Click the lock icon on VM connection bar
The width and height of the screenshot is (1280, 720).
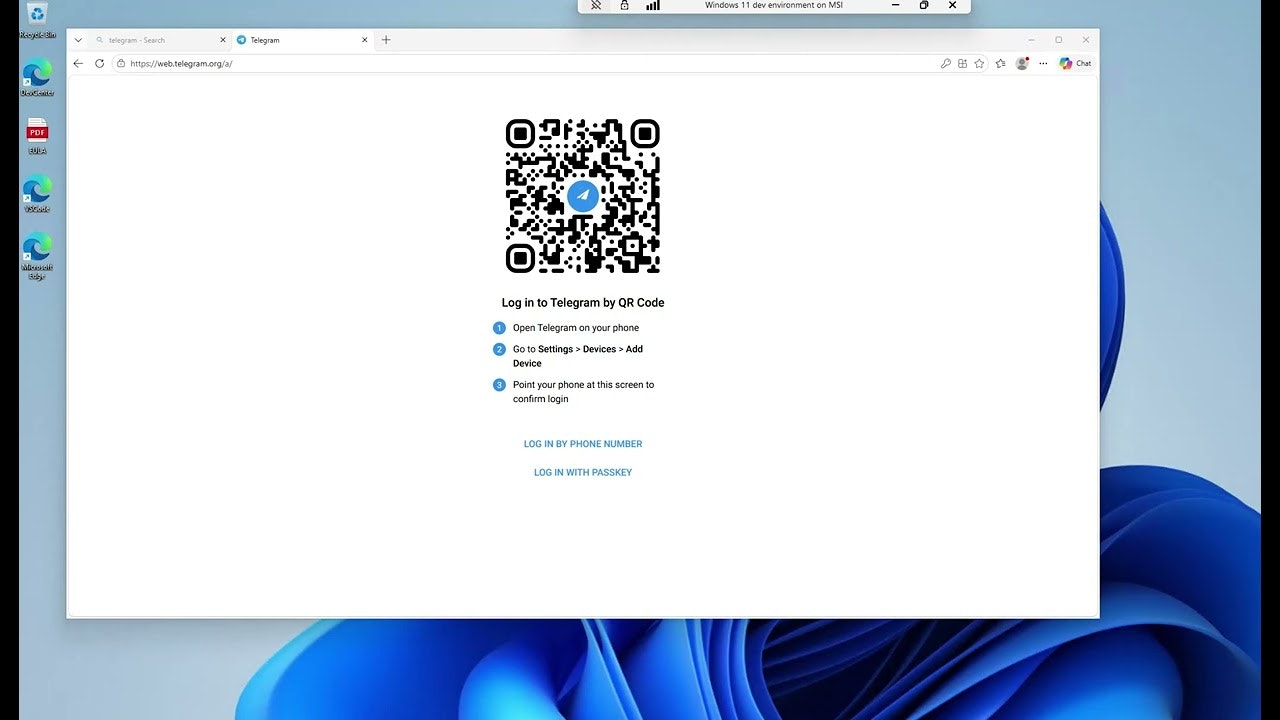624,5
